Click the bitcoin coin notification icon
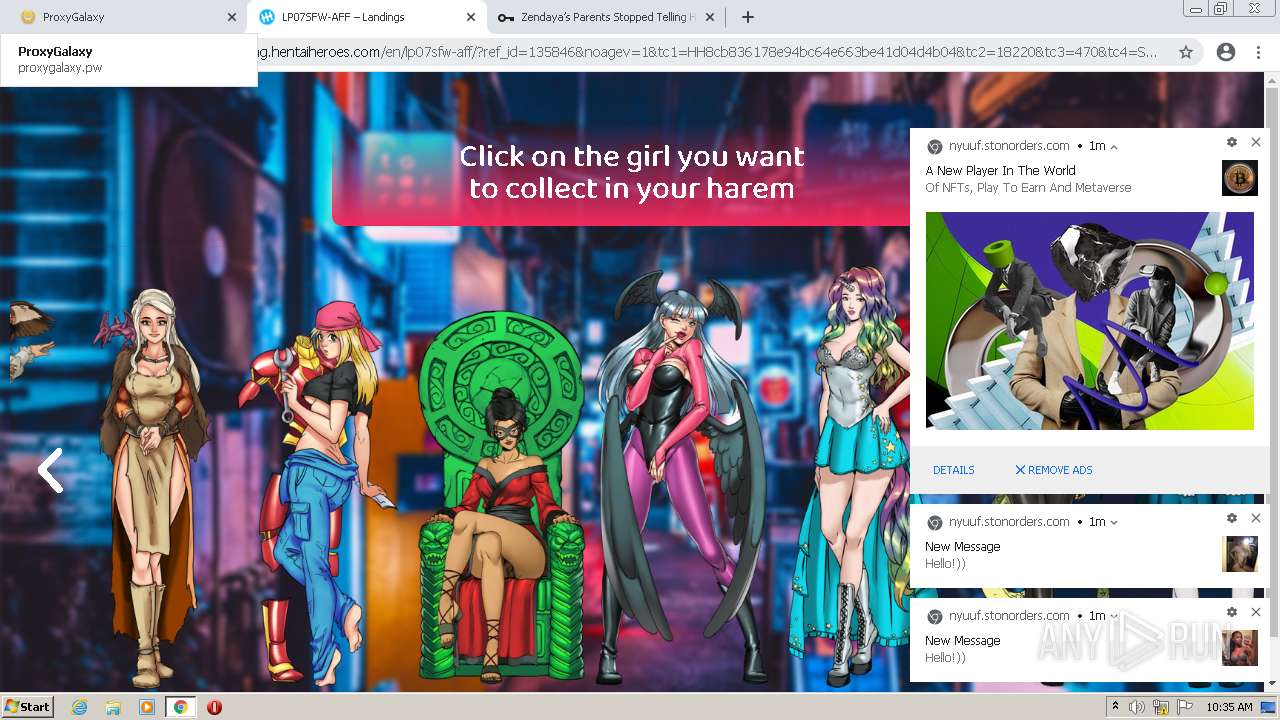Image resolution: width=1280 pixels, height=720 pixels. click(1240, 178)
